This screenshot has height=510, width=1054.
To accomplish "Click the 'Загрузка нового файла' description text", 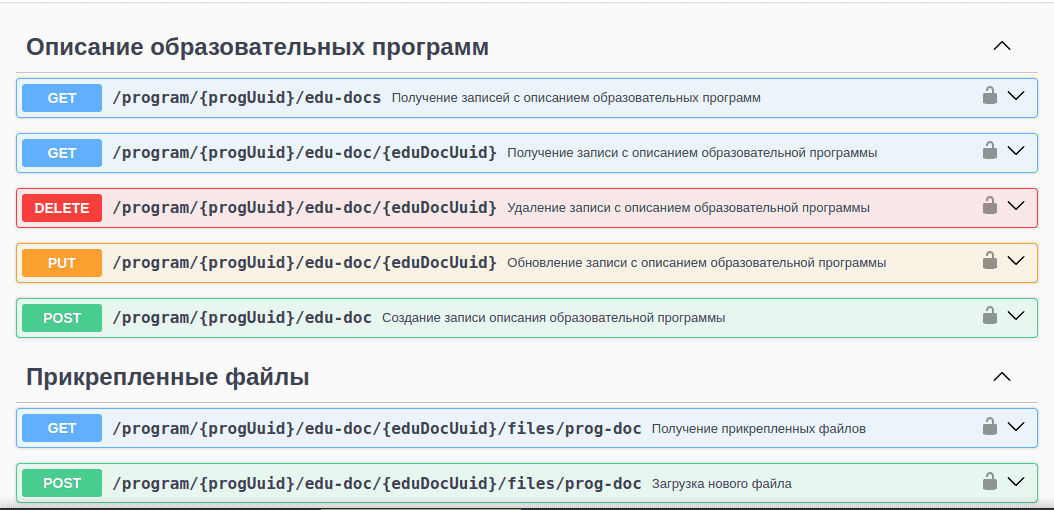I will click(x=721, y=484).
